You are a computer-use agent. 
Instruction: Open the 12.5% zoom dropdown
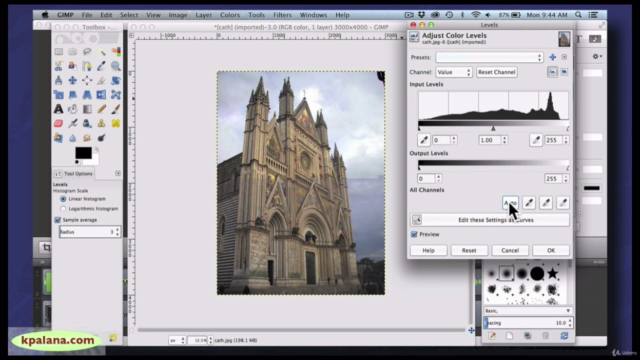coord(200,340)
